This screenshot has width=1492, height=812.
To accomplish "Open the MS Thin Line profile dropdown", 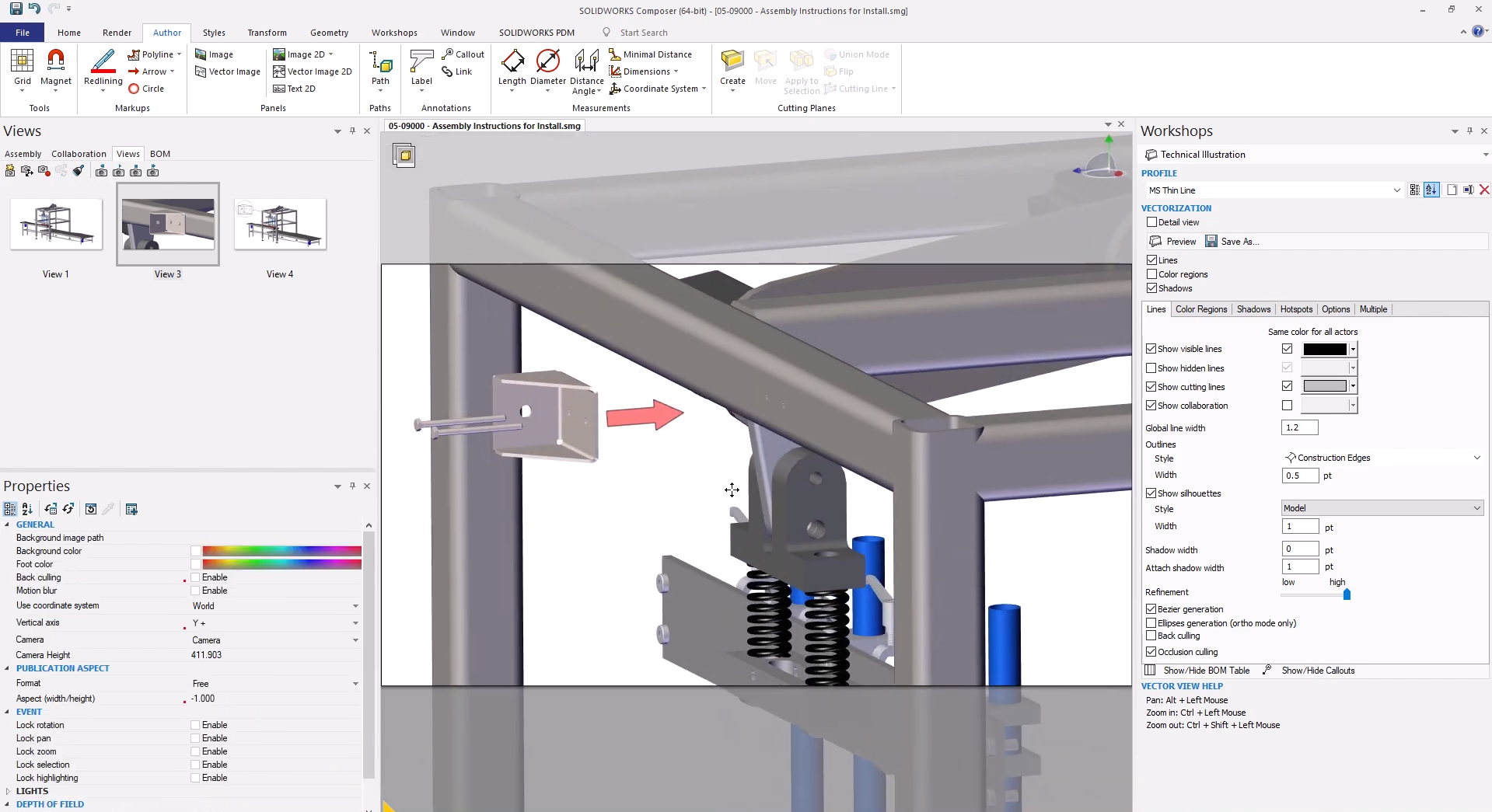I will 1396,190.
